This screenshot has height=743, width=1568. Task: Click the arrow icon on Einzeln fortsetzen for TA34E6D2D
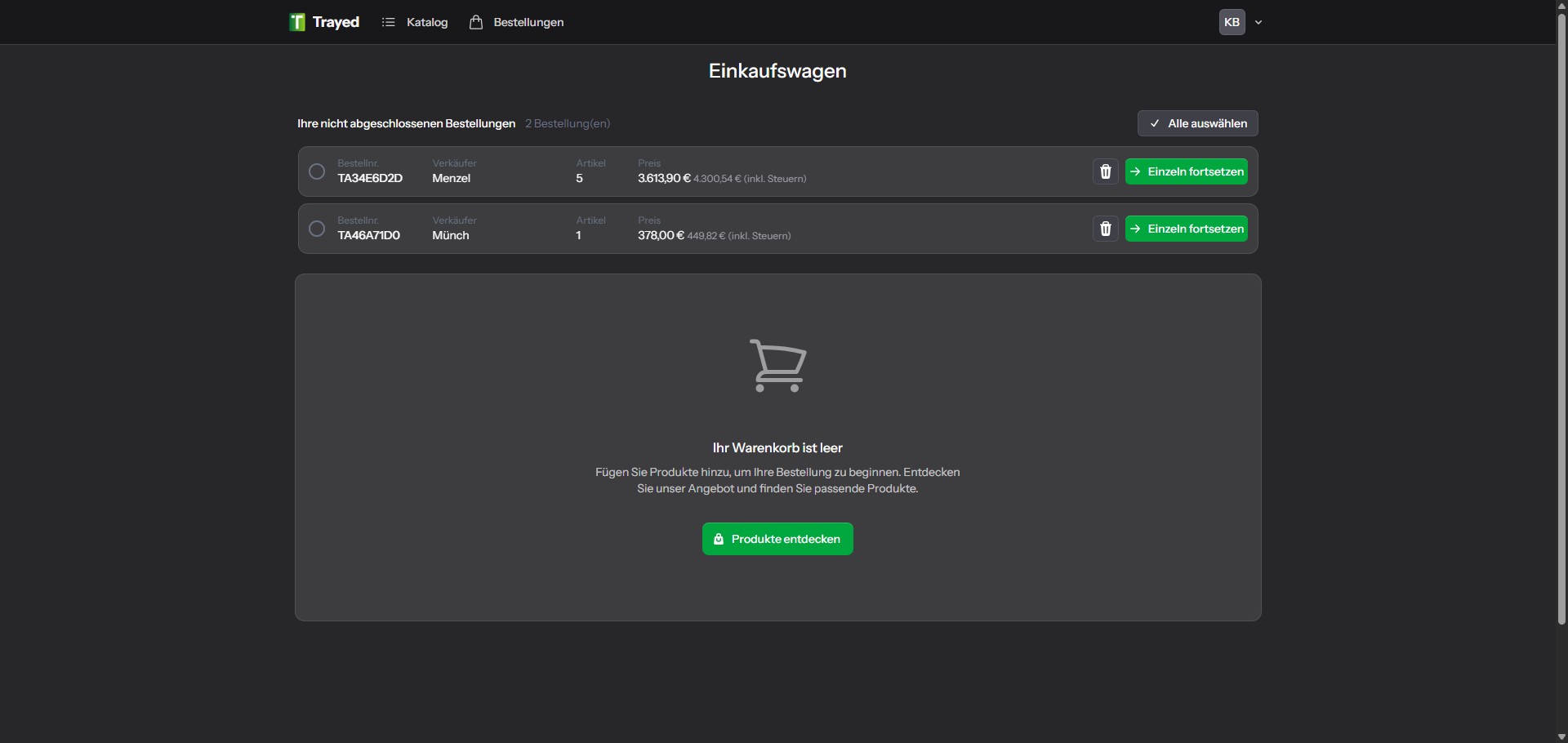(1137, 171)
